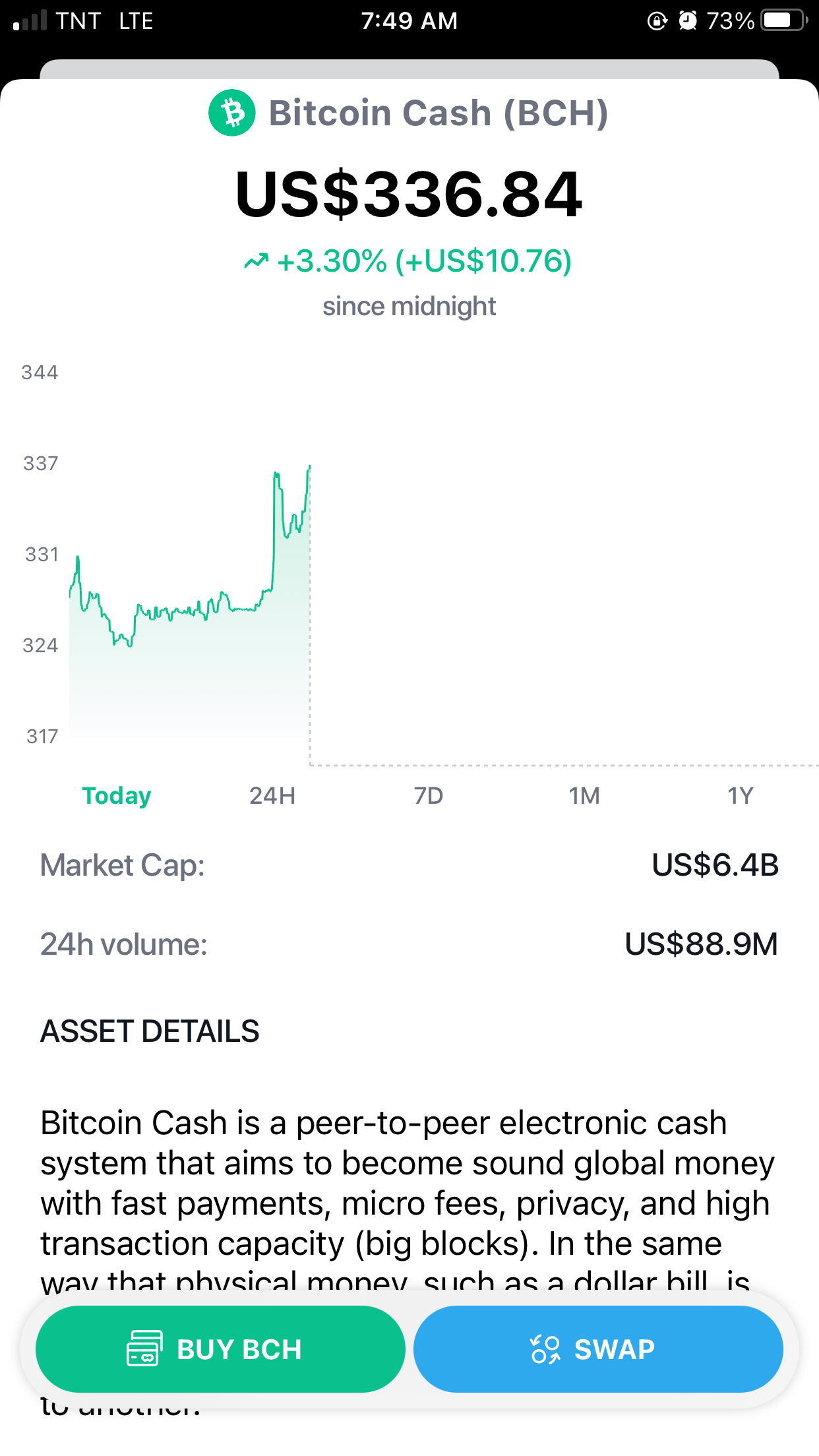
Task: Tap the credit card icon in Buy BCH
Action: click(x=144, y=1349)
